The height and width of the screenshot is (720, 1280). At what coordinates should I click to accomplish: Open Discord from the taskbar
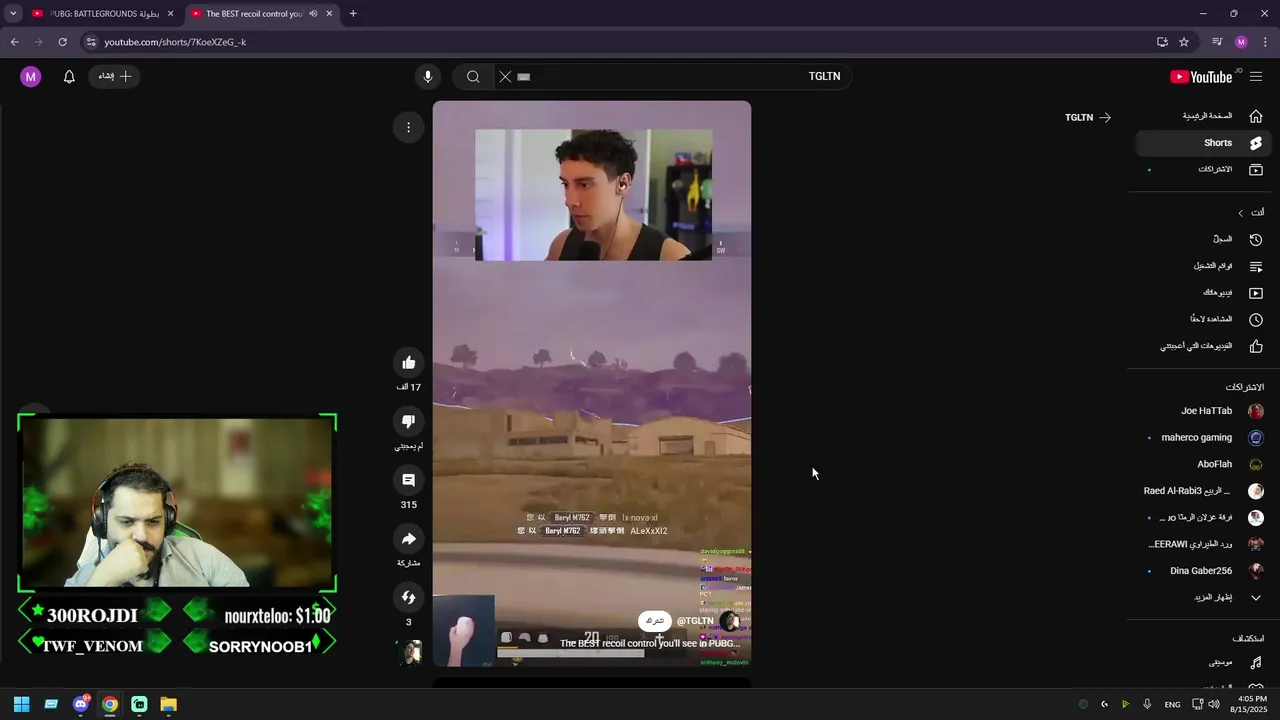(x=81, y=705)
